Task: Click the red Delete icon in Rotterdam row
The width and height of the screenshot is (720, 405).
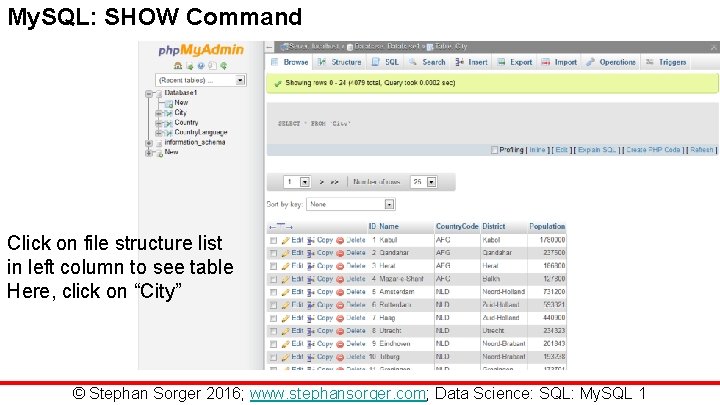Action: point(340,305)
